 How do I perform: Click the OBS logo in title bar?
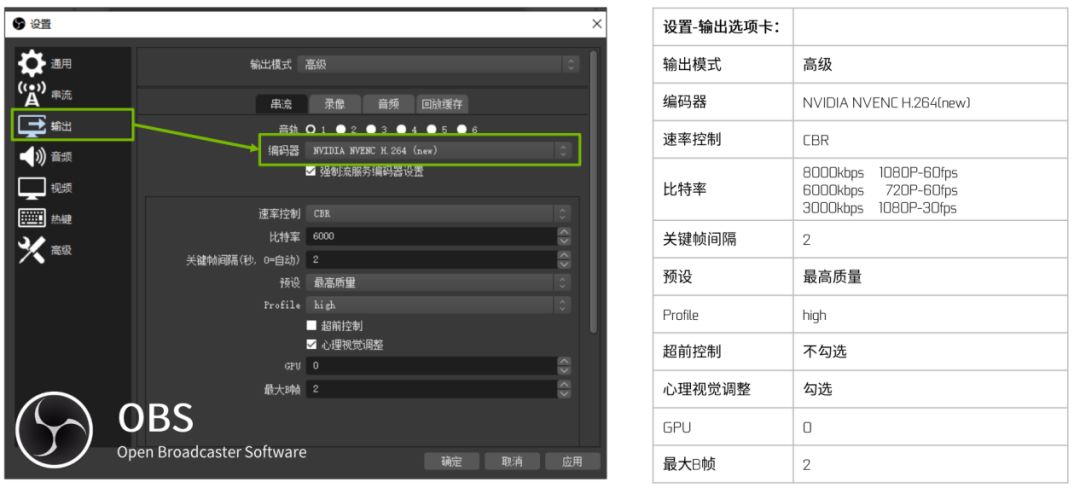(19, 24)
